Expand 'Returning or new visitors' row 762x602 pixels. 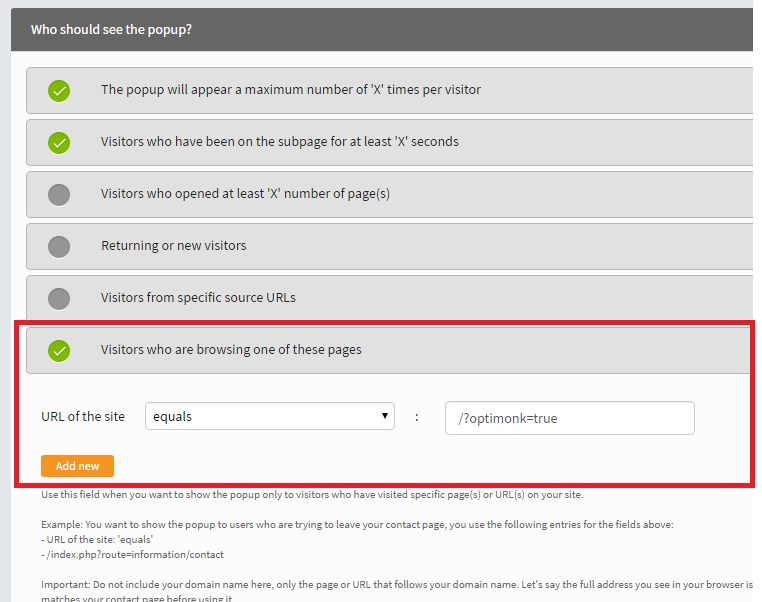coord(389,246)
